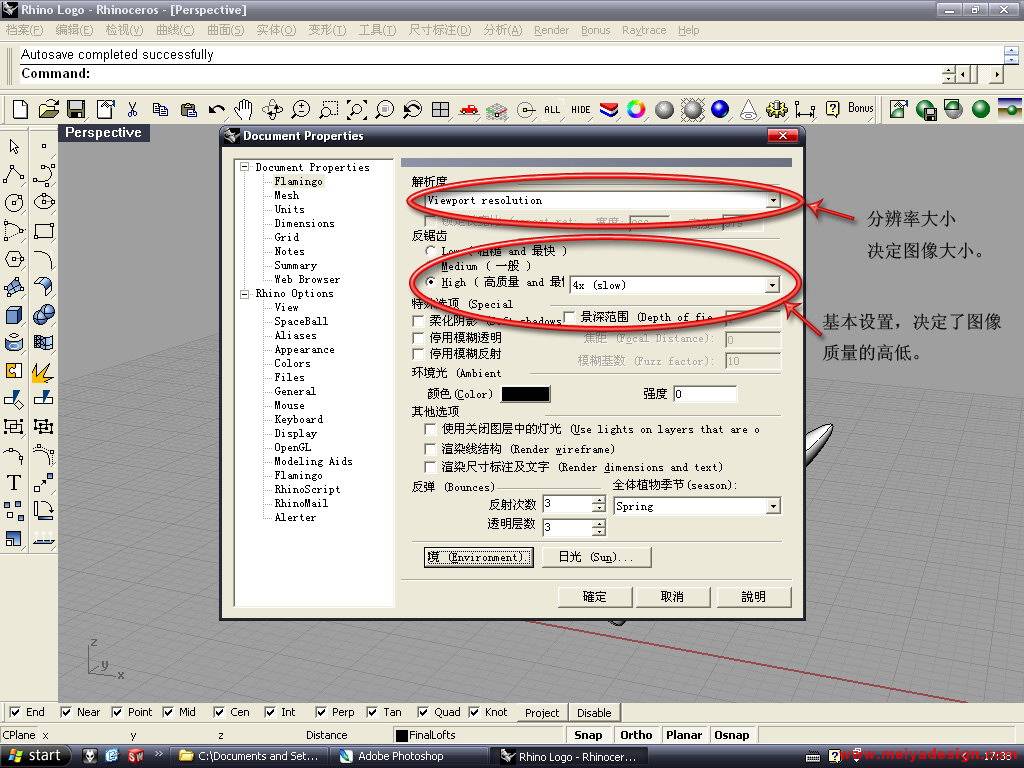Click the Copy icon in toolbar
This screenshot has height=768, width=1024.
pyautogui.click(x=160, y=109)
